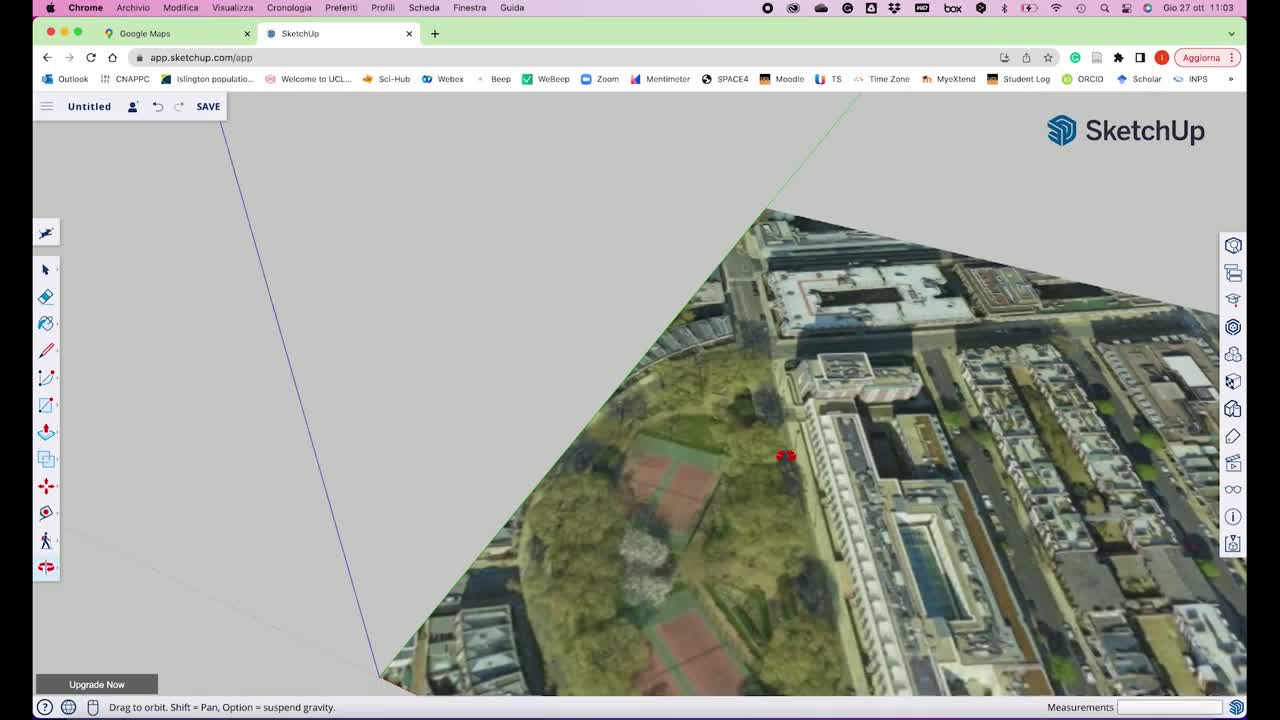Open the SketchUp hamburger menu
Screen dimensions: 1280x720
(46, 106)
